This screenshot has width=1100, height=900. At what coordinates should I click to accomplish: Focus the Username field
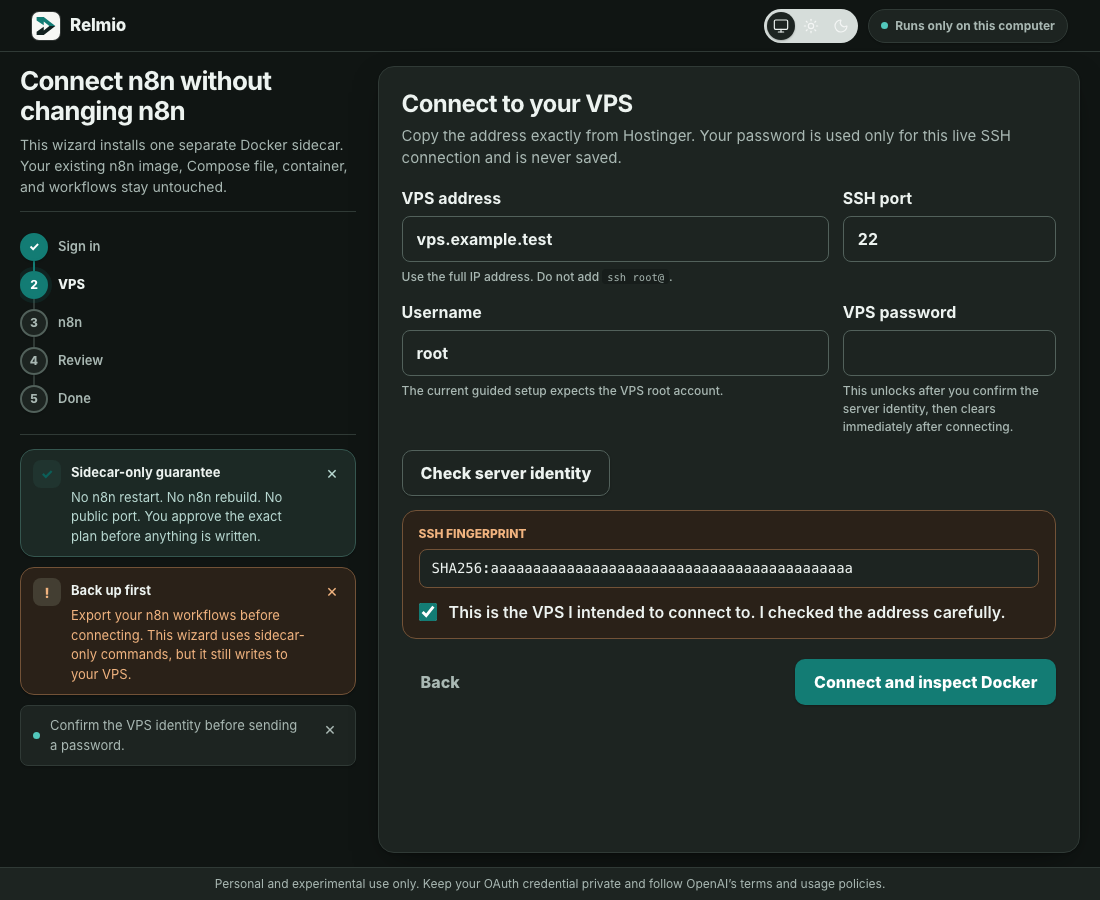click(615, 353)
